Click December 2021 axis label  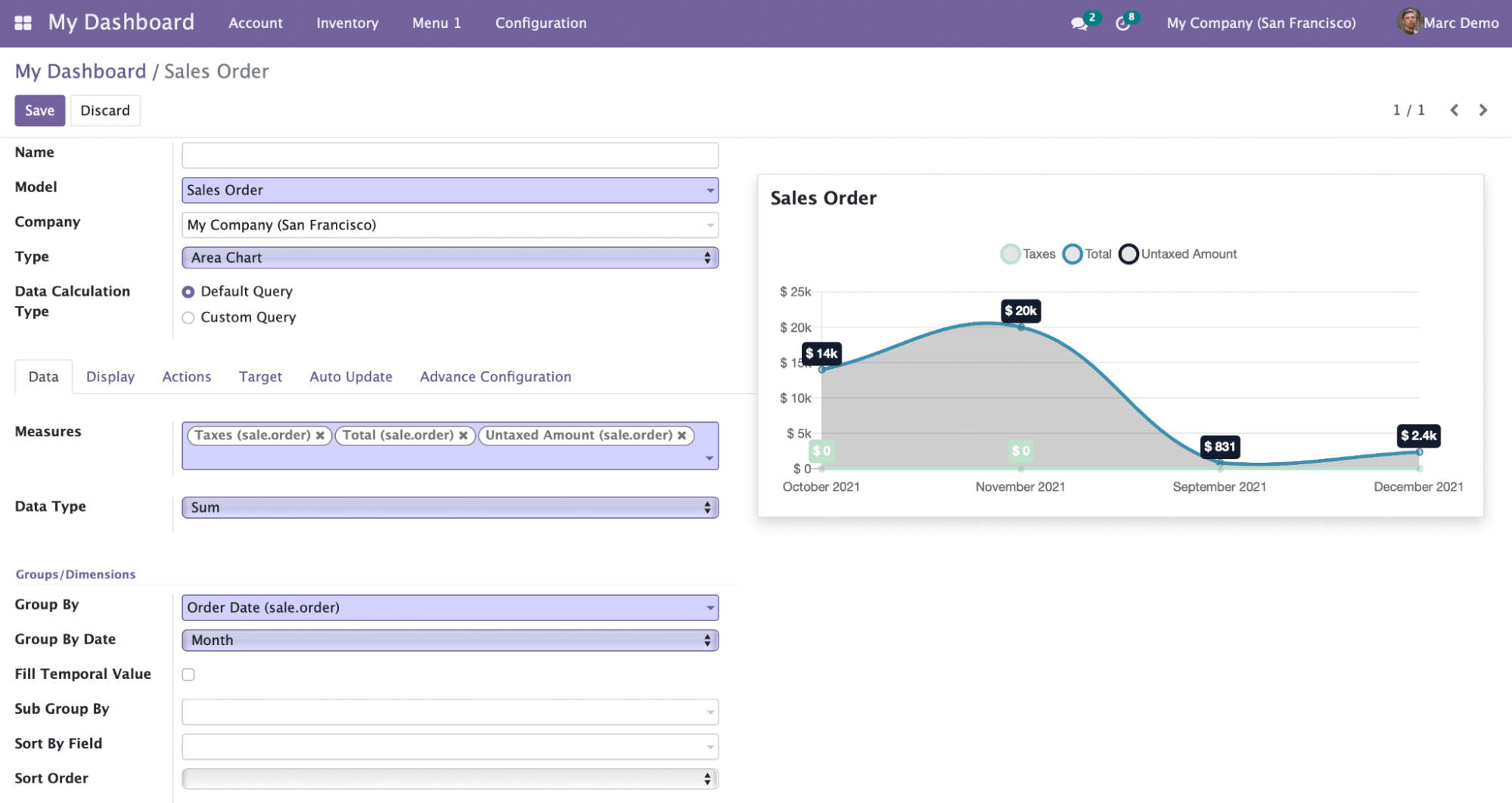1418,487
